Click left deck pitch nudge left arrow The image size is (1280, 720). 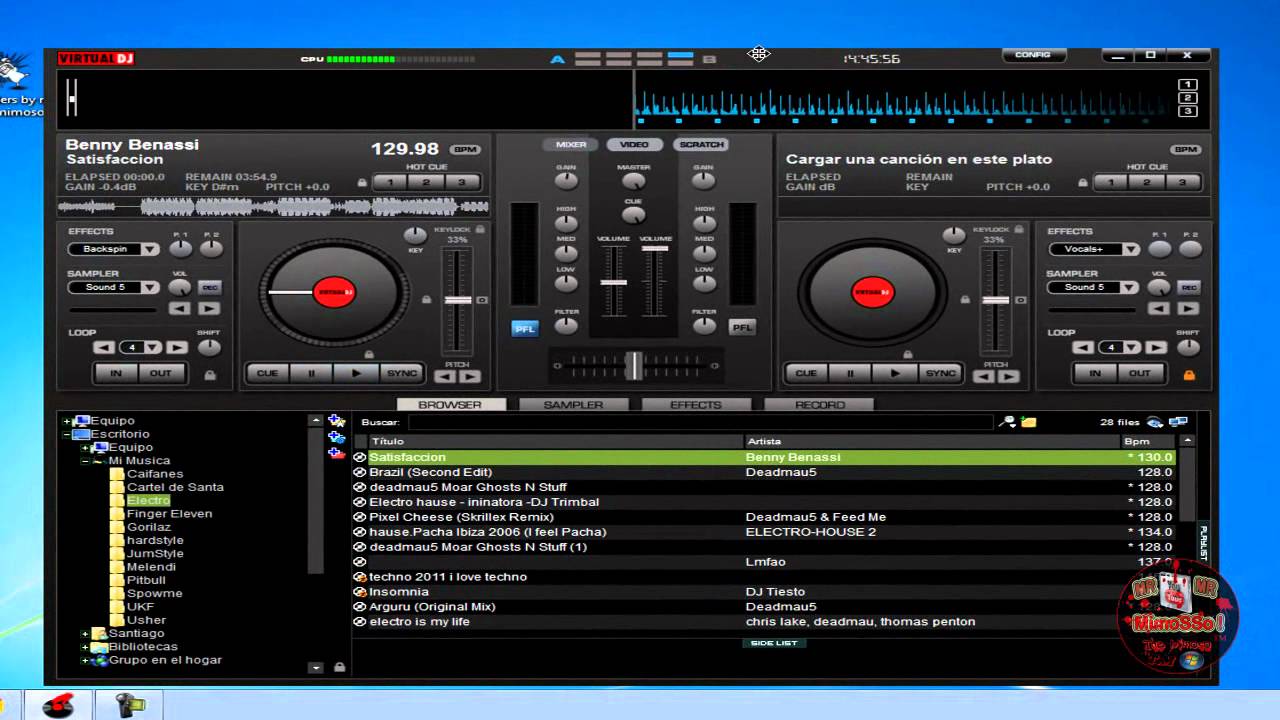(445, 377)
